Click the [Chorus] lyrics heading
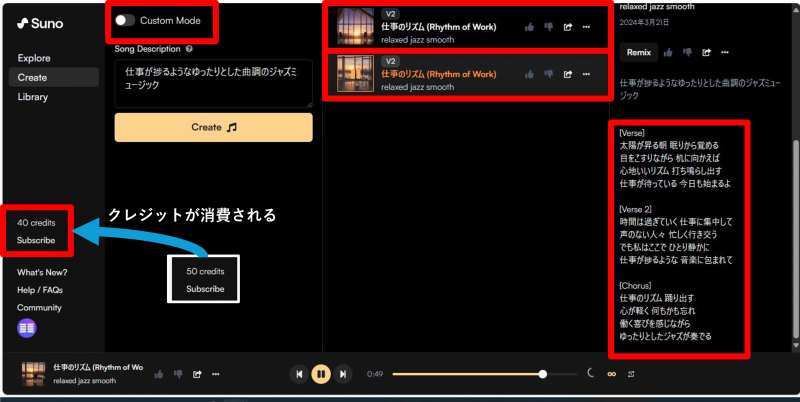 (635, 286)
